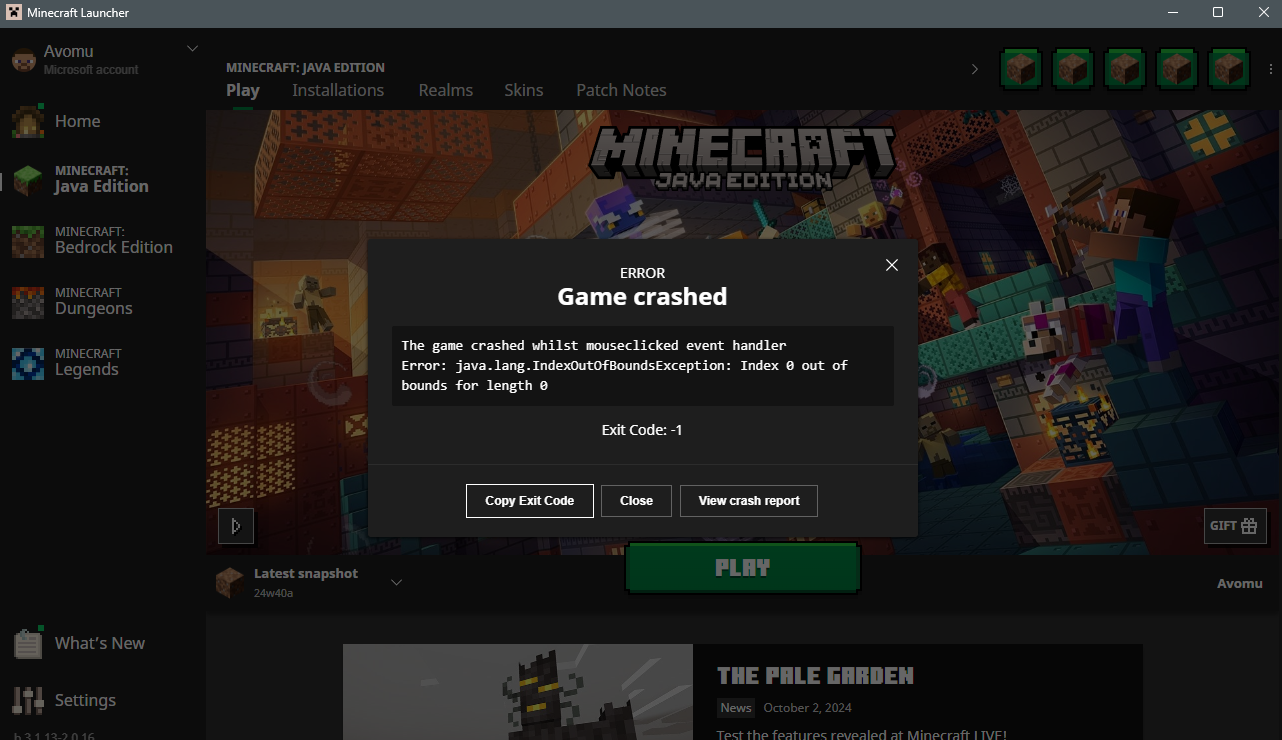
Task: Click the Copy Exit Code button
Action: coord(530,501)
